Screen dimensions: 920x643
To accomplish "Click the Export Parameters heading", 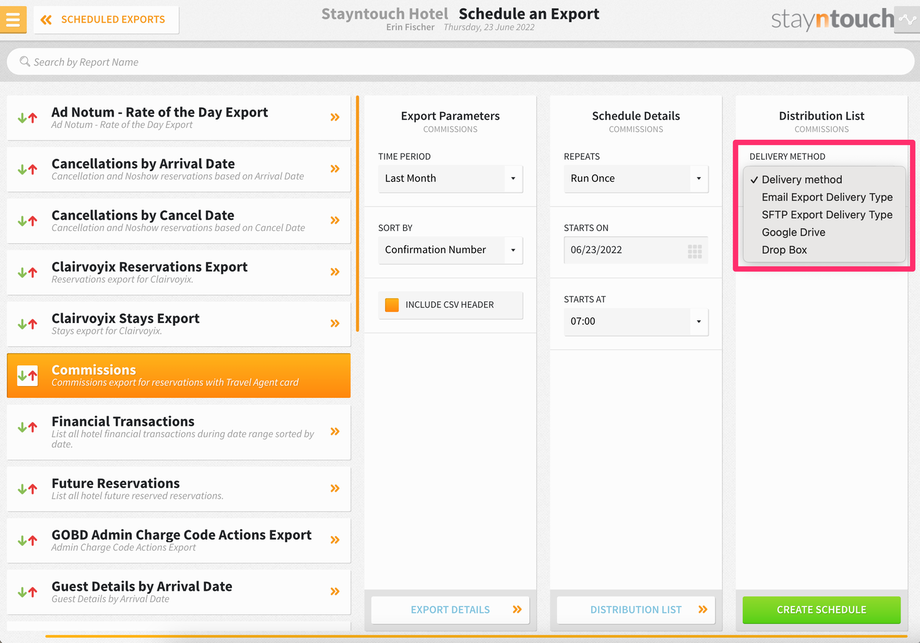I will tap(450, 116).
